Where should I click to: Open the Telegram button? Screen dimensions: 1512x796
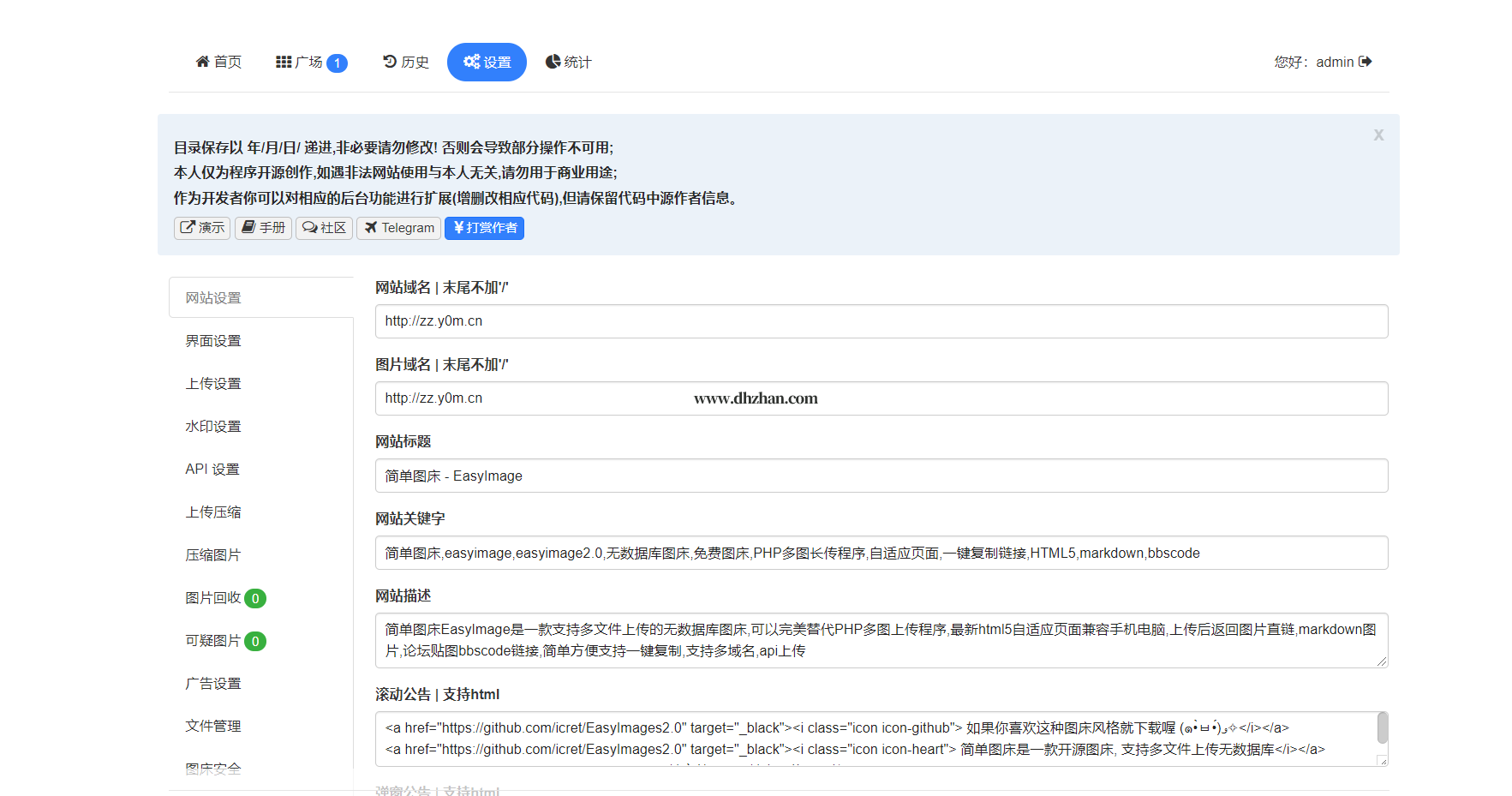coord(398,228)
